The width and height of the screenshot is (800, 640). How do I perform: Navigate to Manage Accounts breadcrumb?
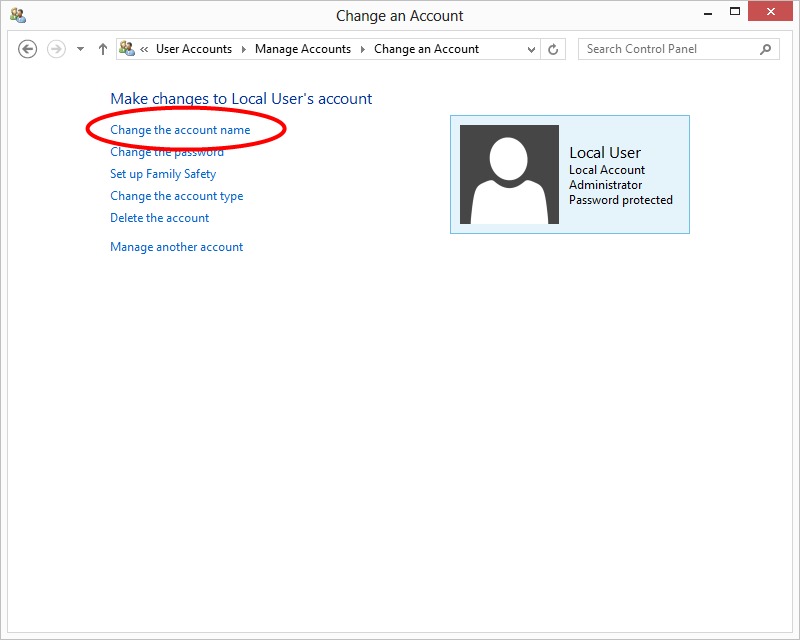tap(303, 49)
